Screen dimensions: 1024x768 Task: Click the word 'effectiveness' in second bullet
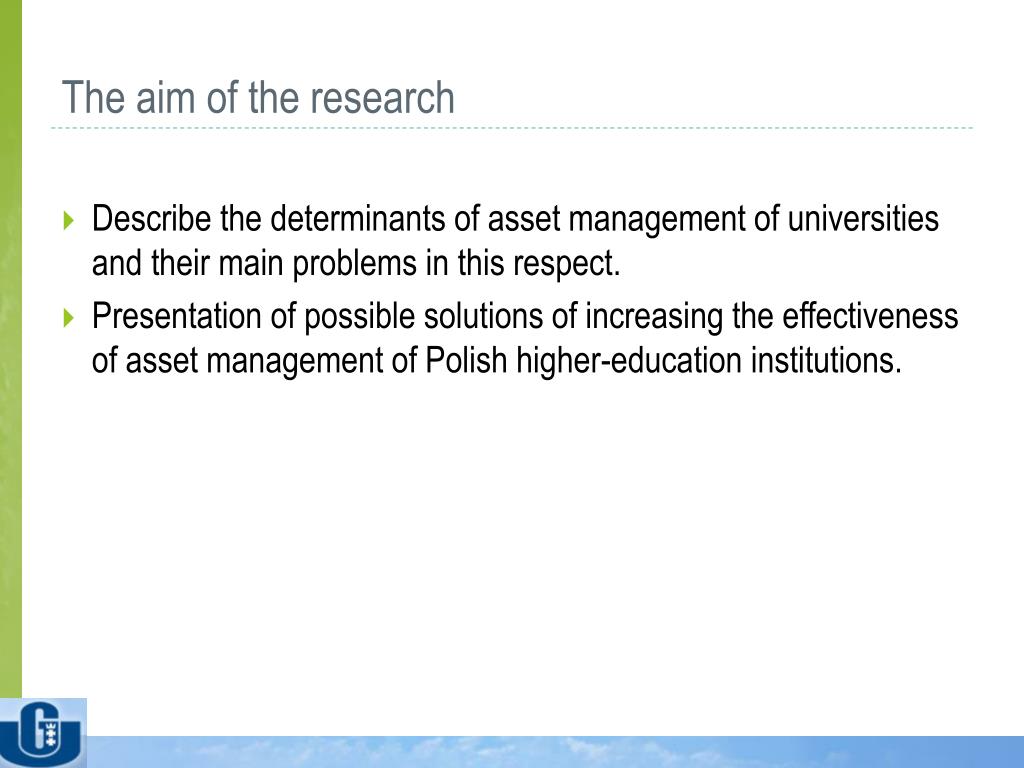[870, 316]
